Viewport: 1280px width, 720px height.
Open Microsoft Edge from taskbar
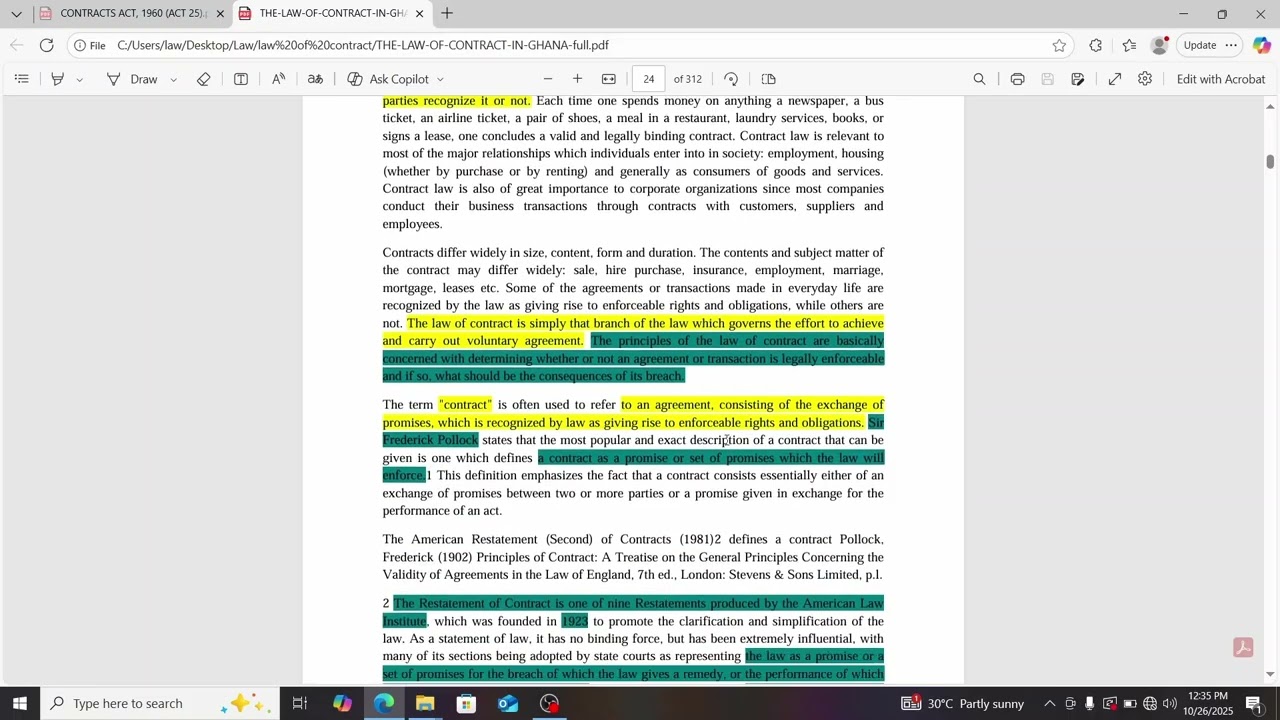tap(384, 703)
